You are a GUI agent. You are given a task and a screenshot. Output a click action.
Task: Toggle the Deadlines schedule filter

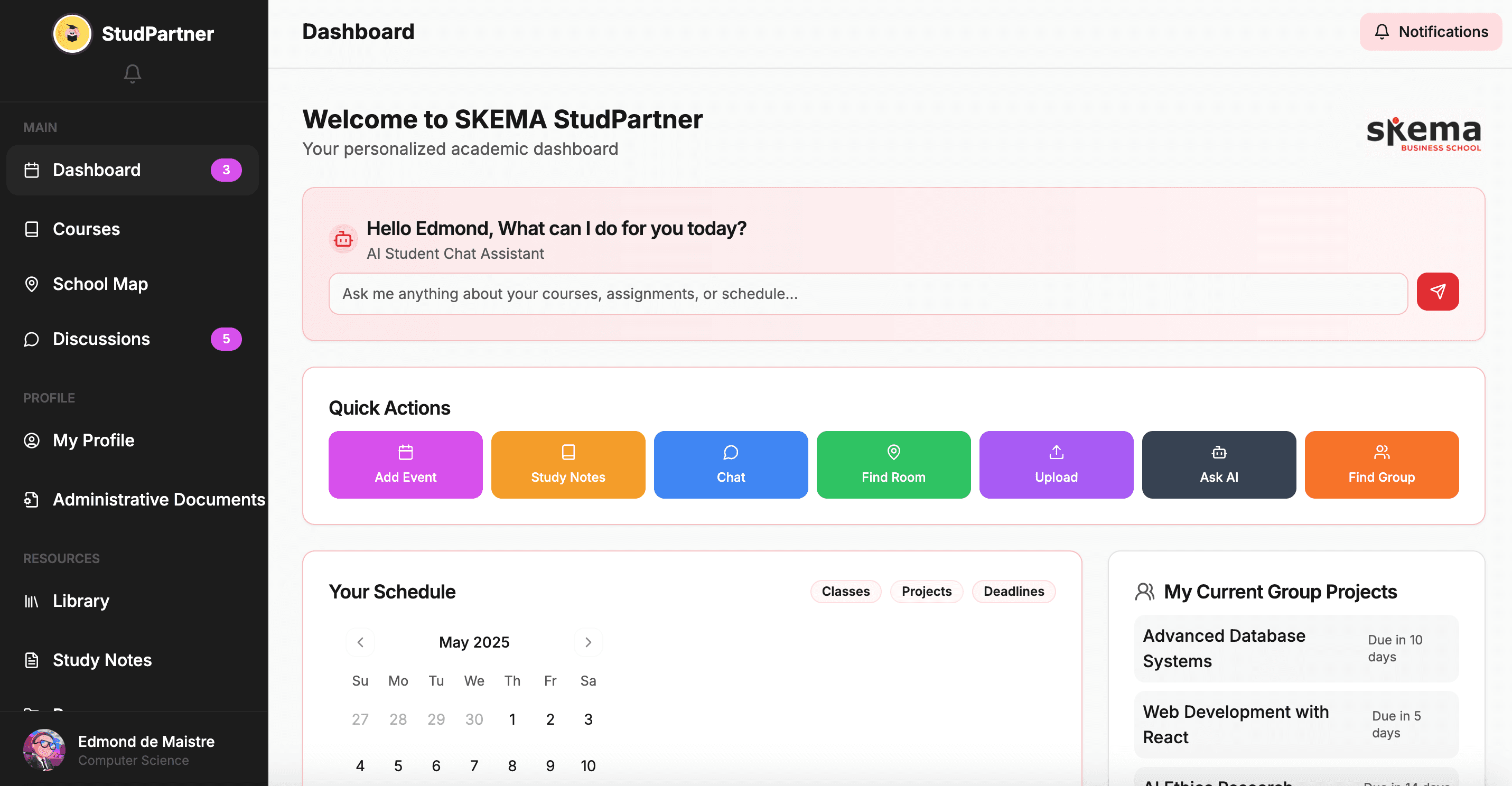[x=1013, y=591]
